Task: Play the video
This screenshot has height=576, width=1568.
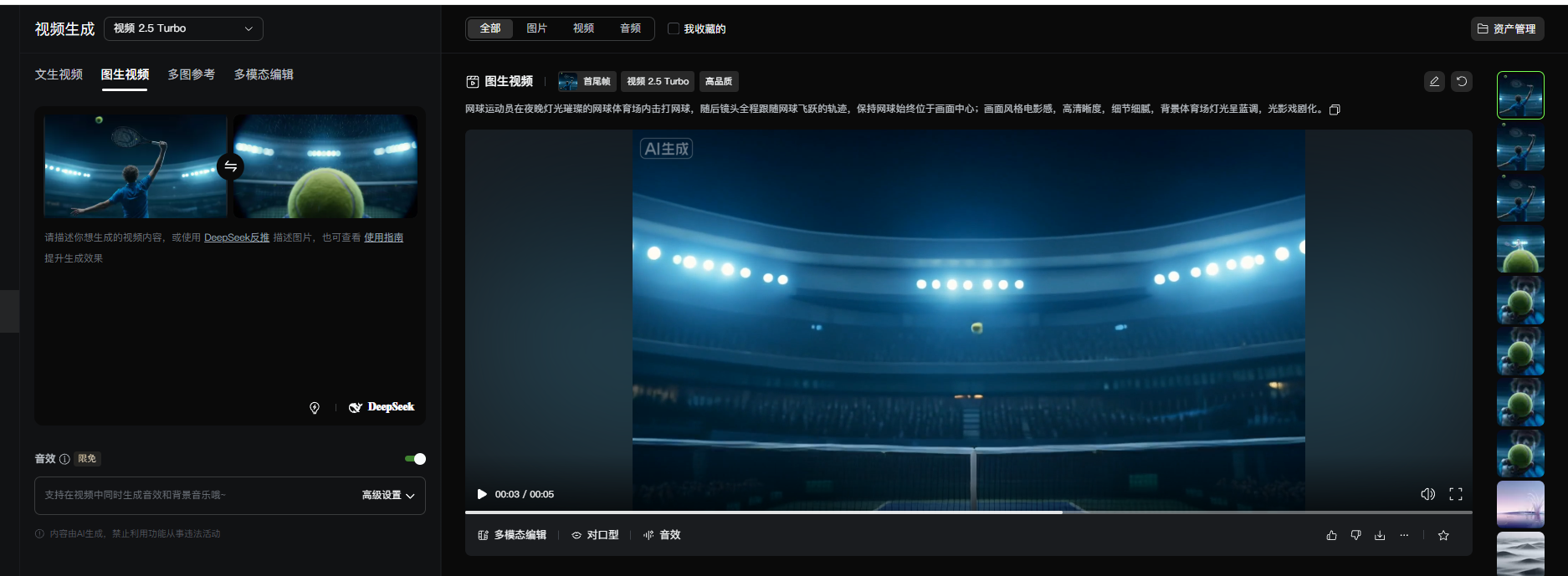Action: pyautogui.click(x=481, y=494)
